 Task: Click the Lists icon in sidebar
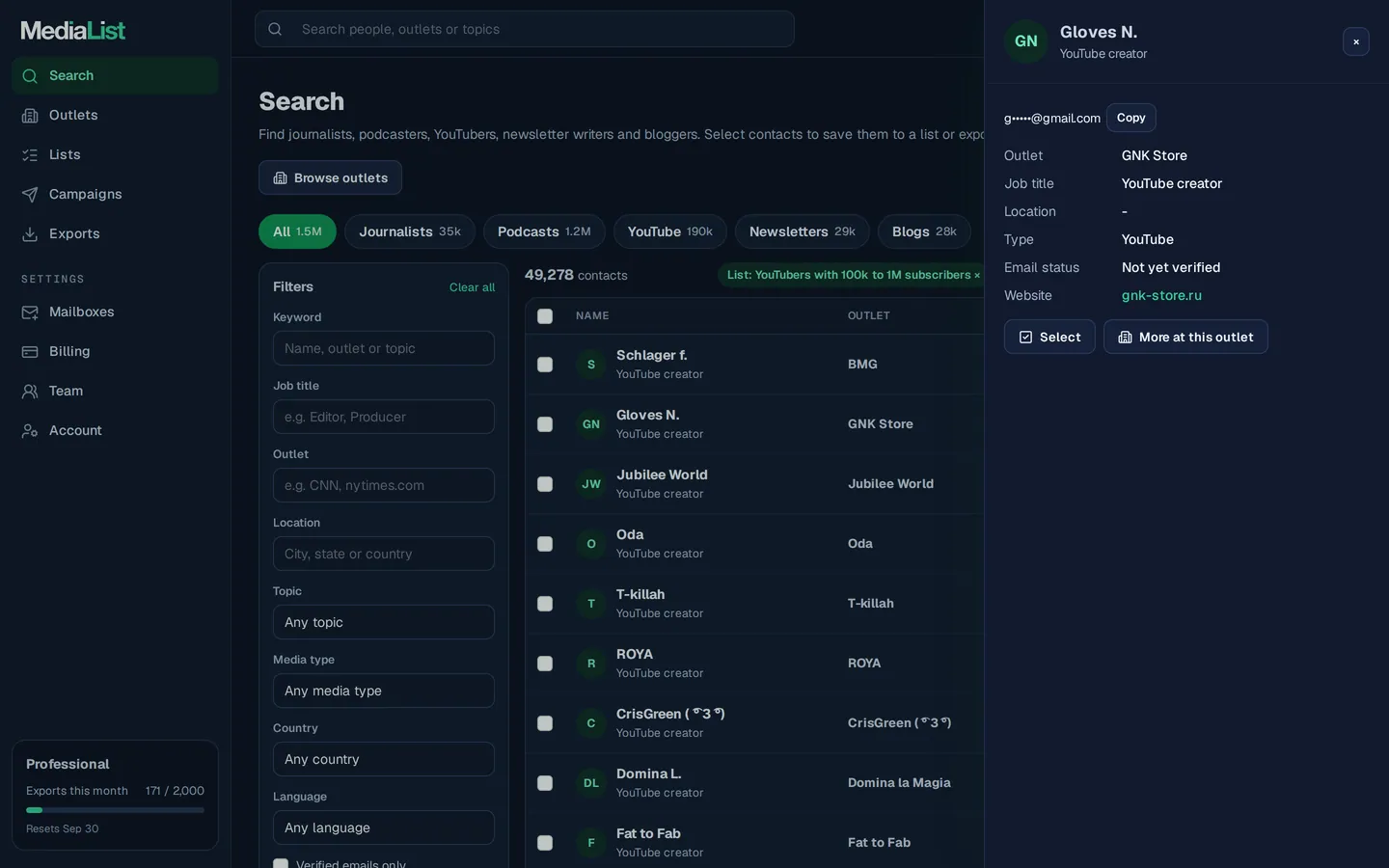(x=30, y=155)
